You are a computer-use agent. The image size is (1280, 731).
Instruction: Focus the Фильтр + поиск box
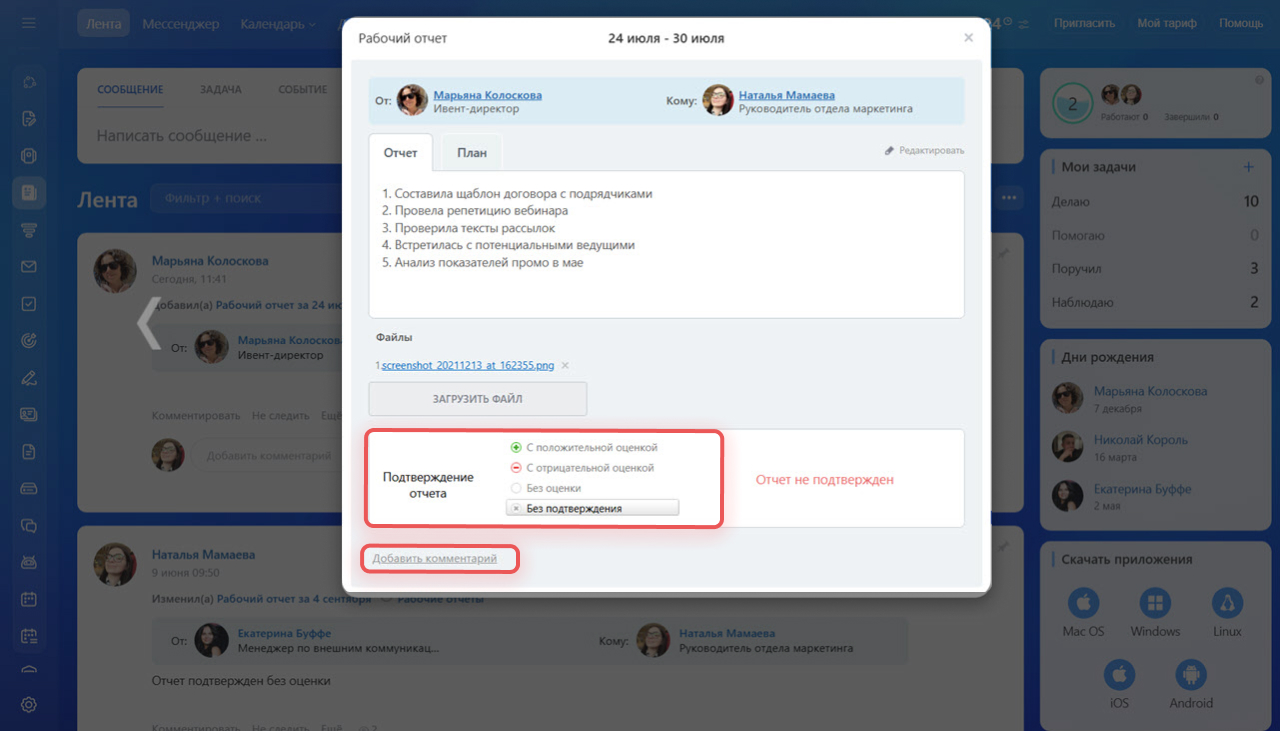tap(245, 198)
